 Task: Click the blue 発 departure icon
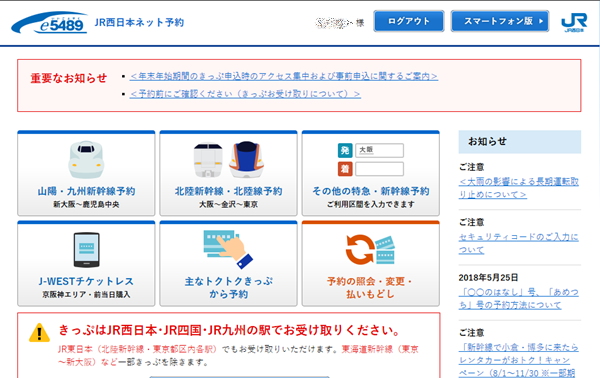(x=345, y=150)
